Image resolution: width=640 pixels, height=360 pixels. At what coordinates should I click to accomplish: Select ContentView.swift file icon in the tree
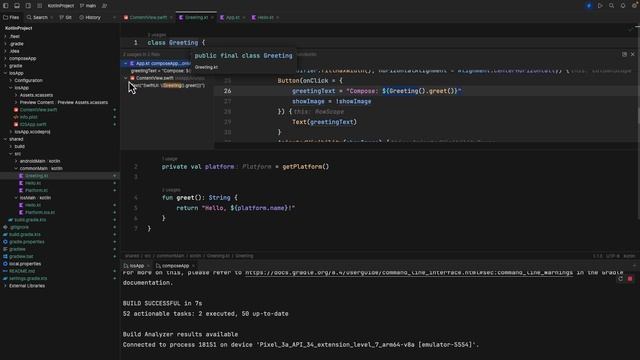pos(16,110)
